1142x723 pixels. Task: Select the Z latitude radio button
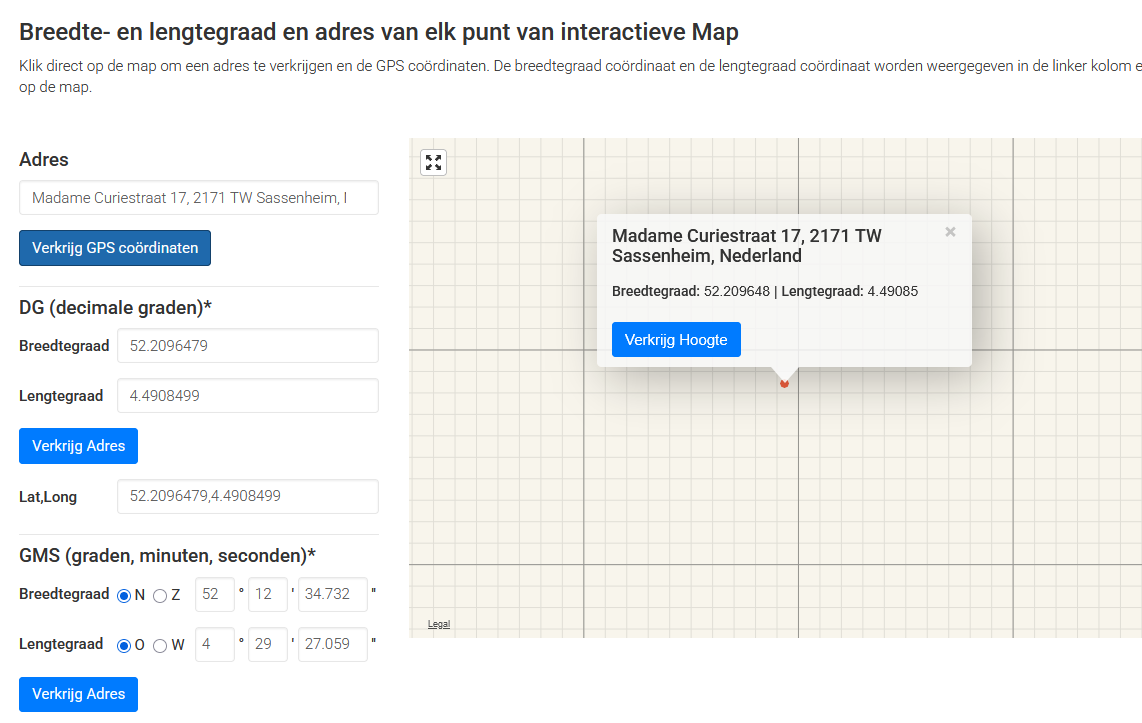160,595
